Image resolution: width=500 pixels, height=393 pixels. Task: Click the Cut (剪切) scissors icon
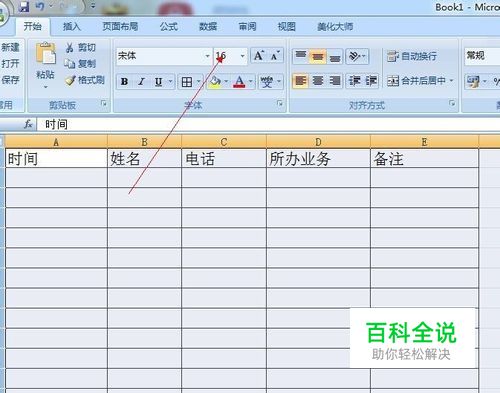coord(70,48)
